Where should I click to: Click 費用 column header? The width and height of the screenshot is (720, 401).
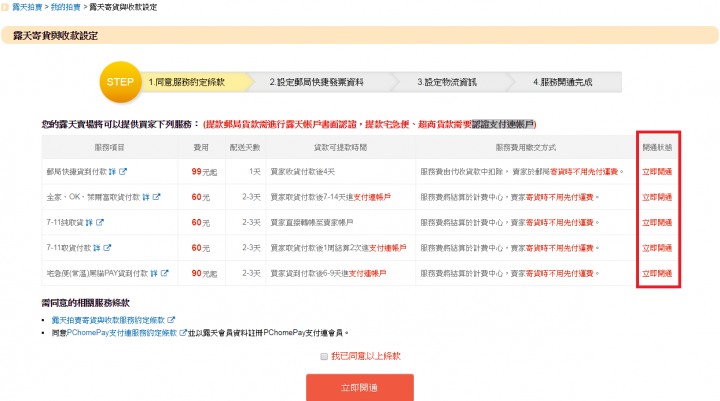(x=201, y=147)
